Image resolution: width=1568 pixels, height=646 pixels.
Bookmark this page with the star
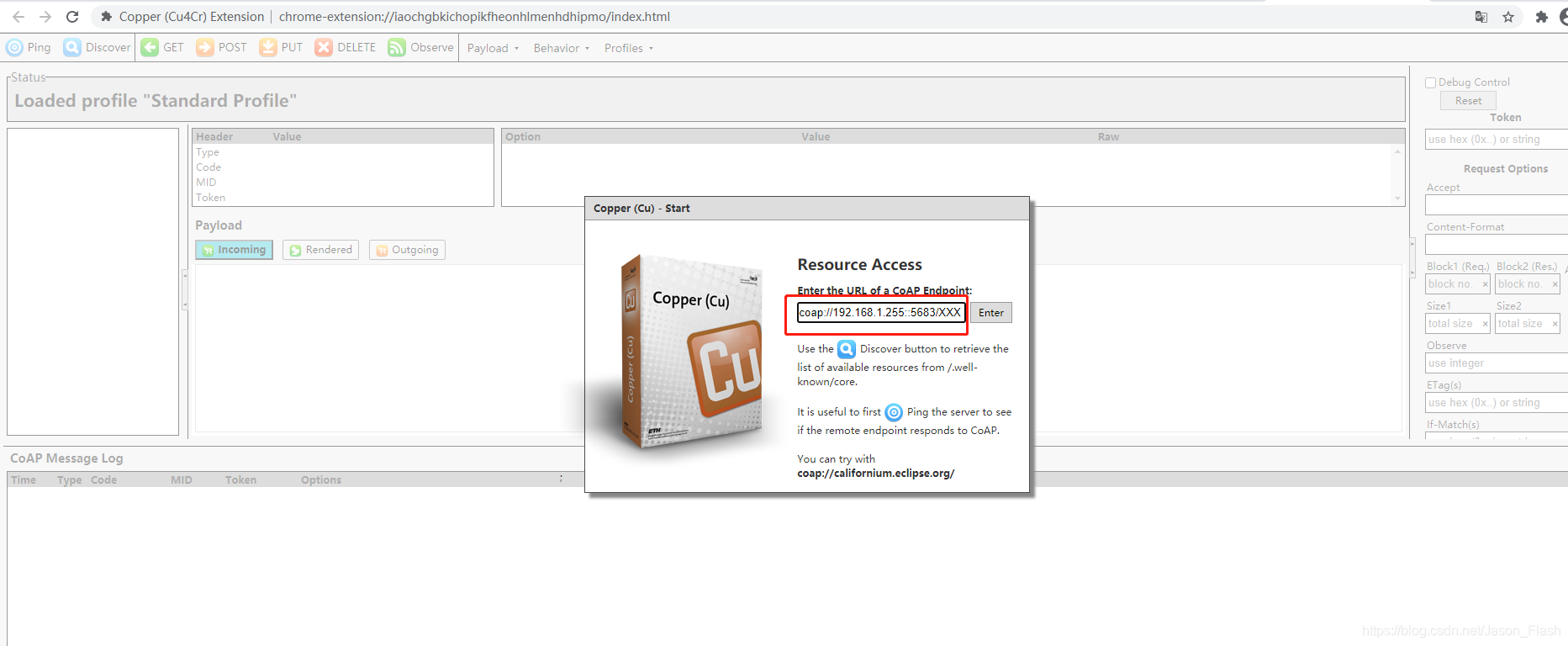(1508, 17)
